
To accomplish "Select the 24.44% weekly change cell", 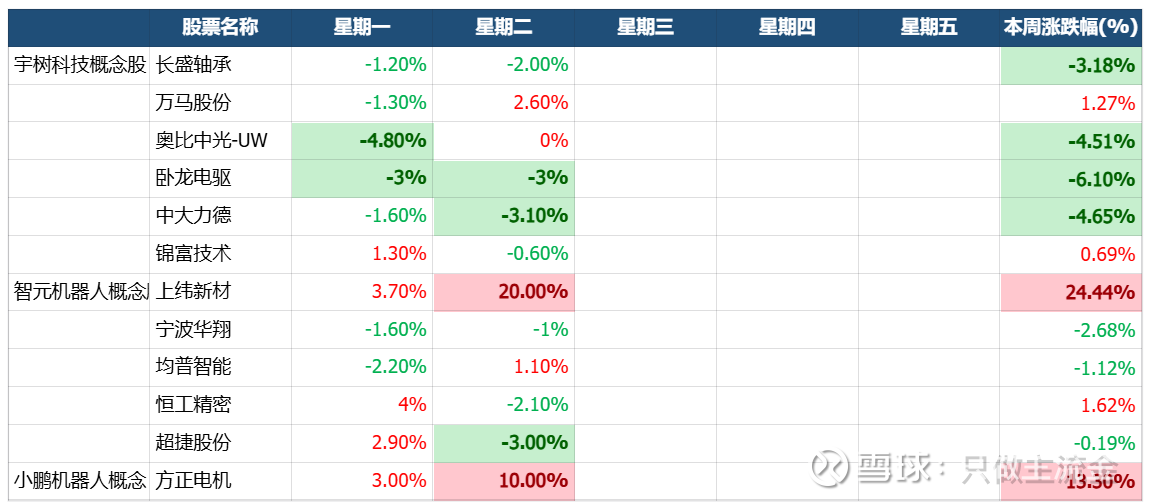I will pos(1071,292).
